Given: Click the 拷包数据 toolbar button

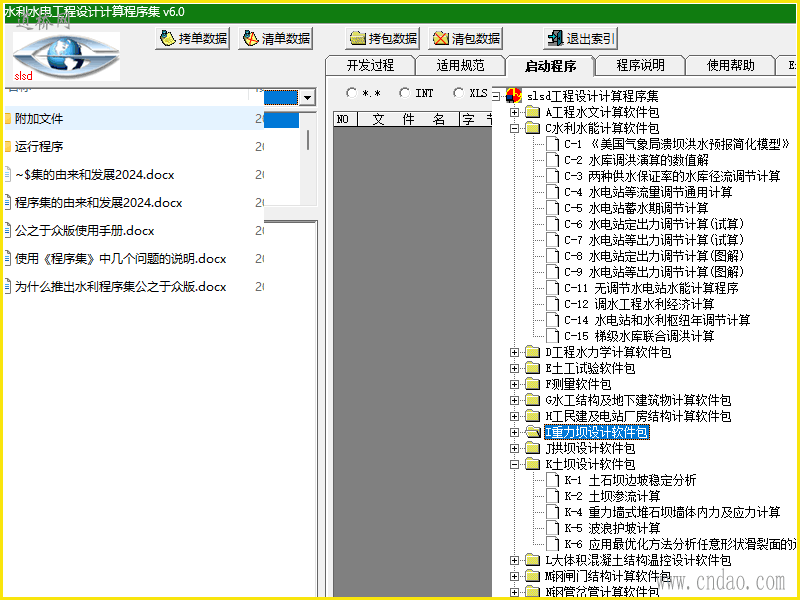Looking at the screenshot, I should 383,38.
